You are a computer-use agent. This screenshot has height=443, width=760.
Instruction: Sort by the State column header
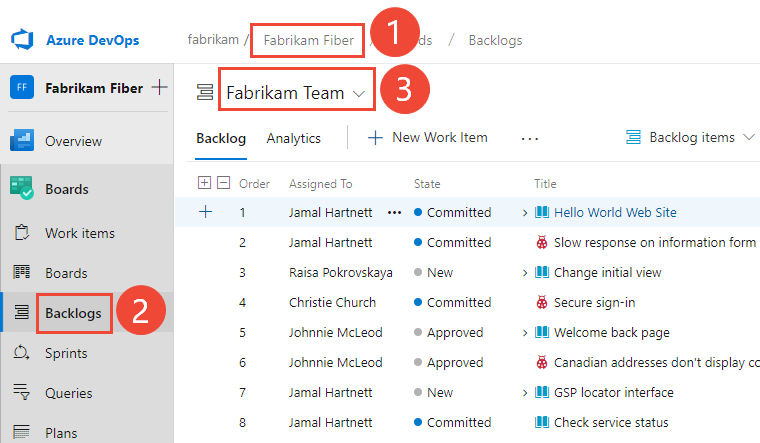[x=427, y=184]
